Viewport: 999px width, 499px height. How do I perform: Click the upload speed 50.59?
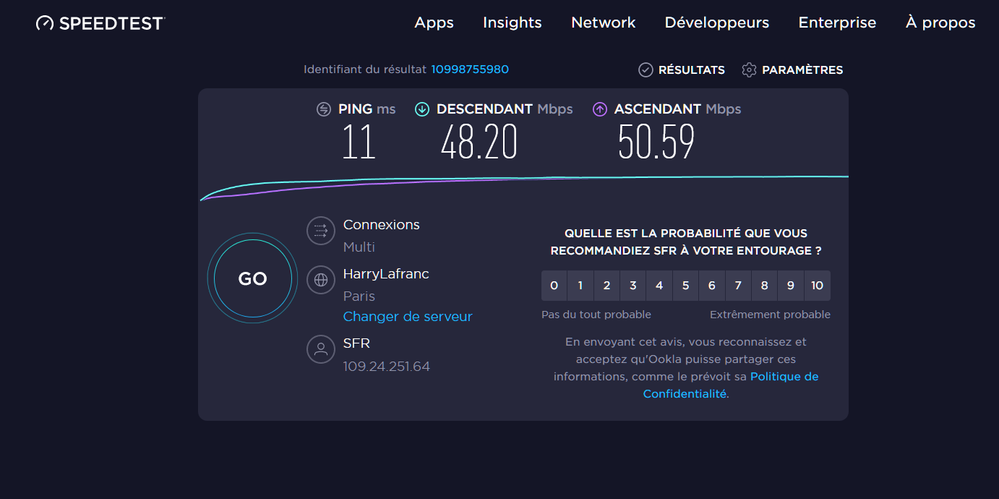(656, 141)
